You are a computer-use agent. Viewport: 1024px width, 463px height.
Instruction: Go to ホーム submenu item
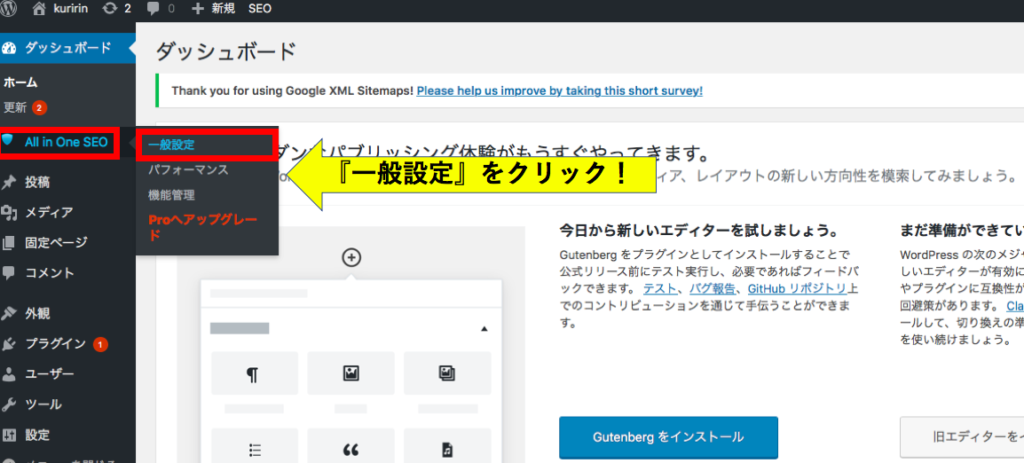point(20,83)
